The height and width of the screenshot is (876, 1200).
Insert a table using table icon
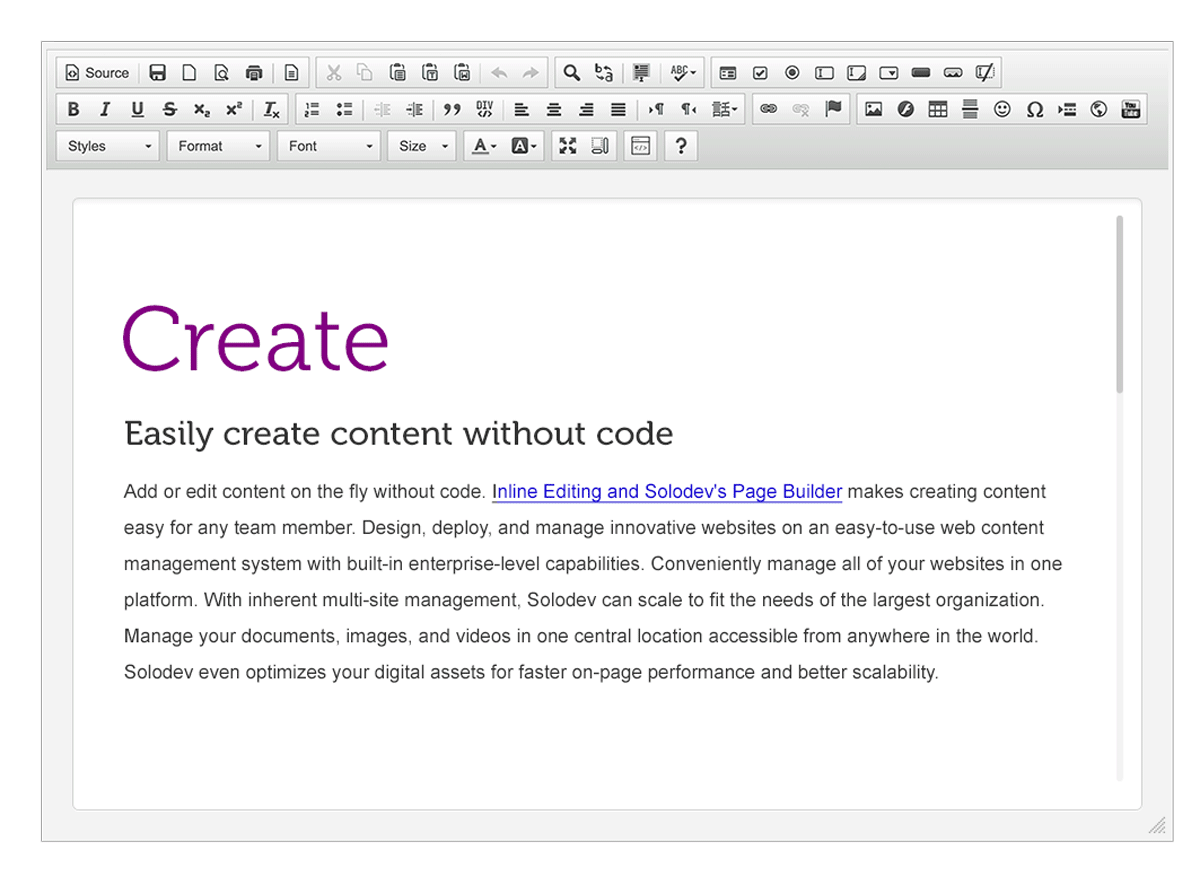coord(937,110)
